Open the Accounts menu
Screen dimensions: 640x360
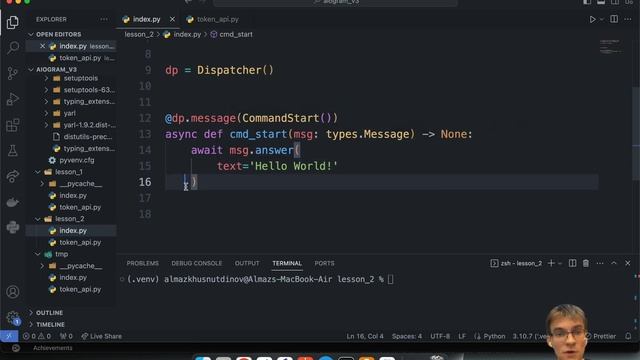coord(13,292)
